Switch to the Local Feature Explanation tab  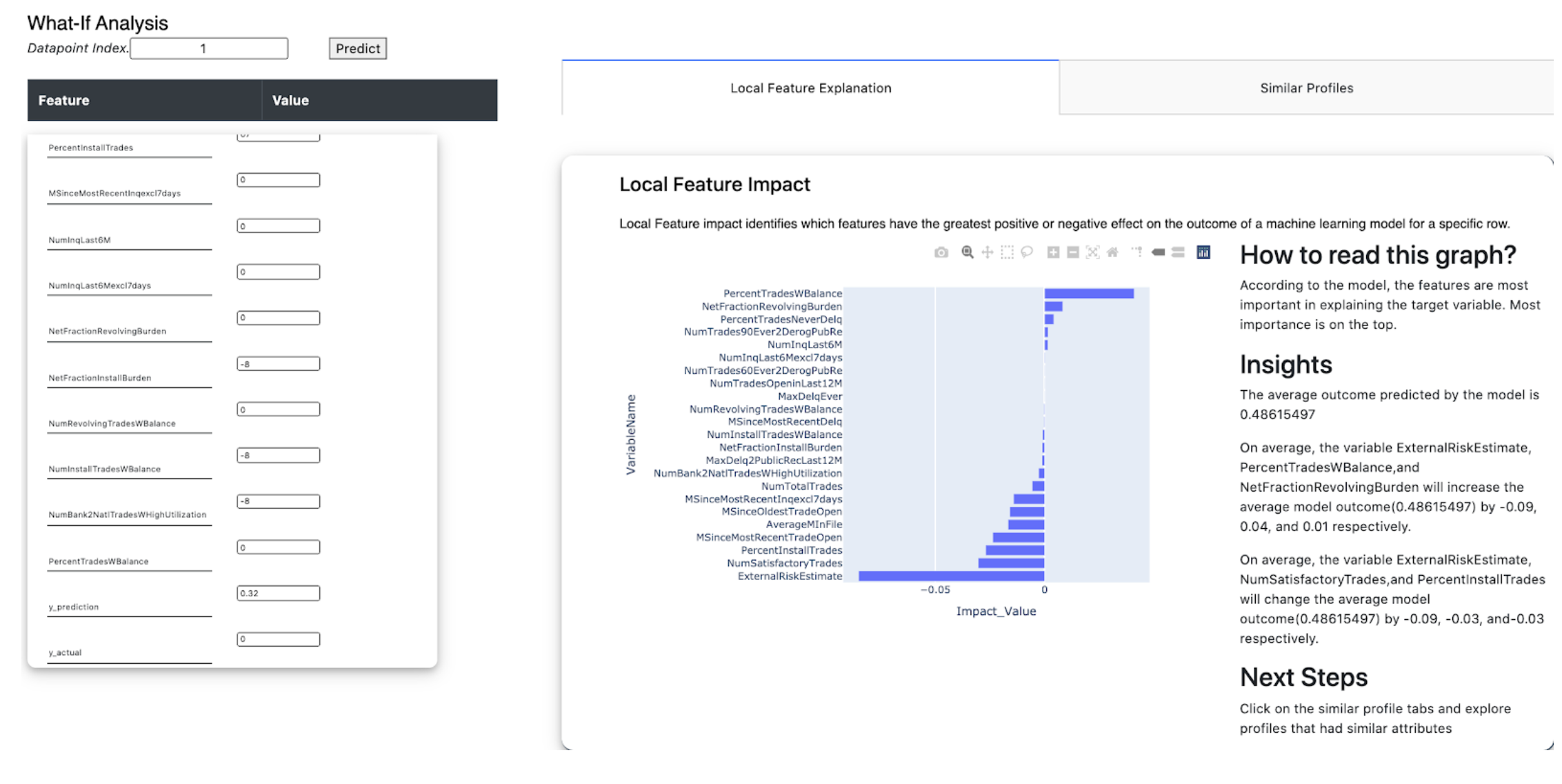click(810, 88)
